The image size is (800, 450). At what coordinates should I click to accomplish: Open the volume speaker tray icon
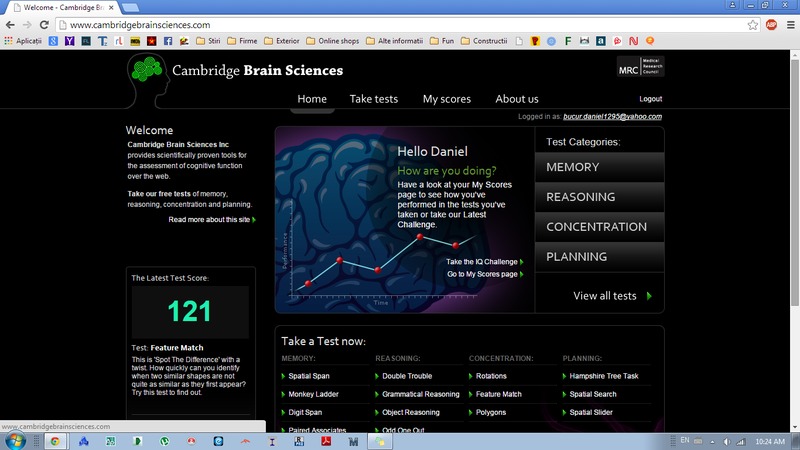727,441
